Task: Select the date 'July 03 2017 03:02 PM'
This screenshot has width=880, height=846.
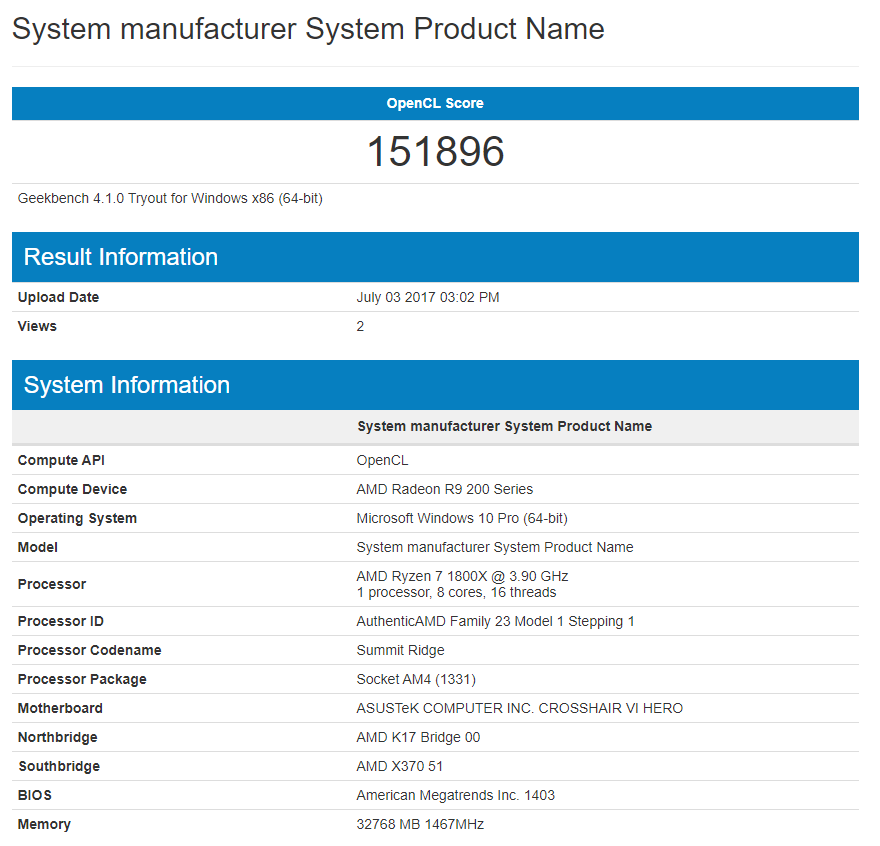Action: (428, 297)
